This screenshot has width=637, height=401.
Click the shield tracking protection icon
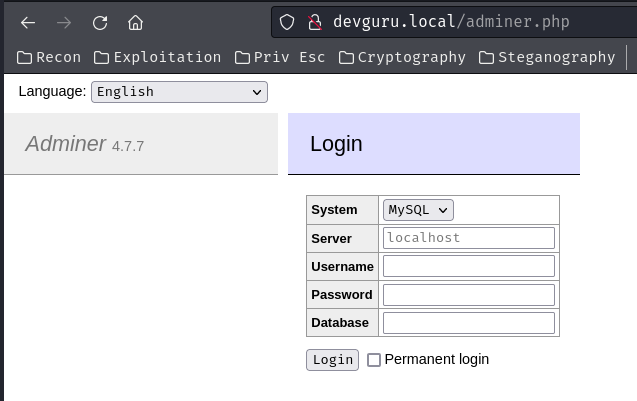click(x=287, y=22)
